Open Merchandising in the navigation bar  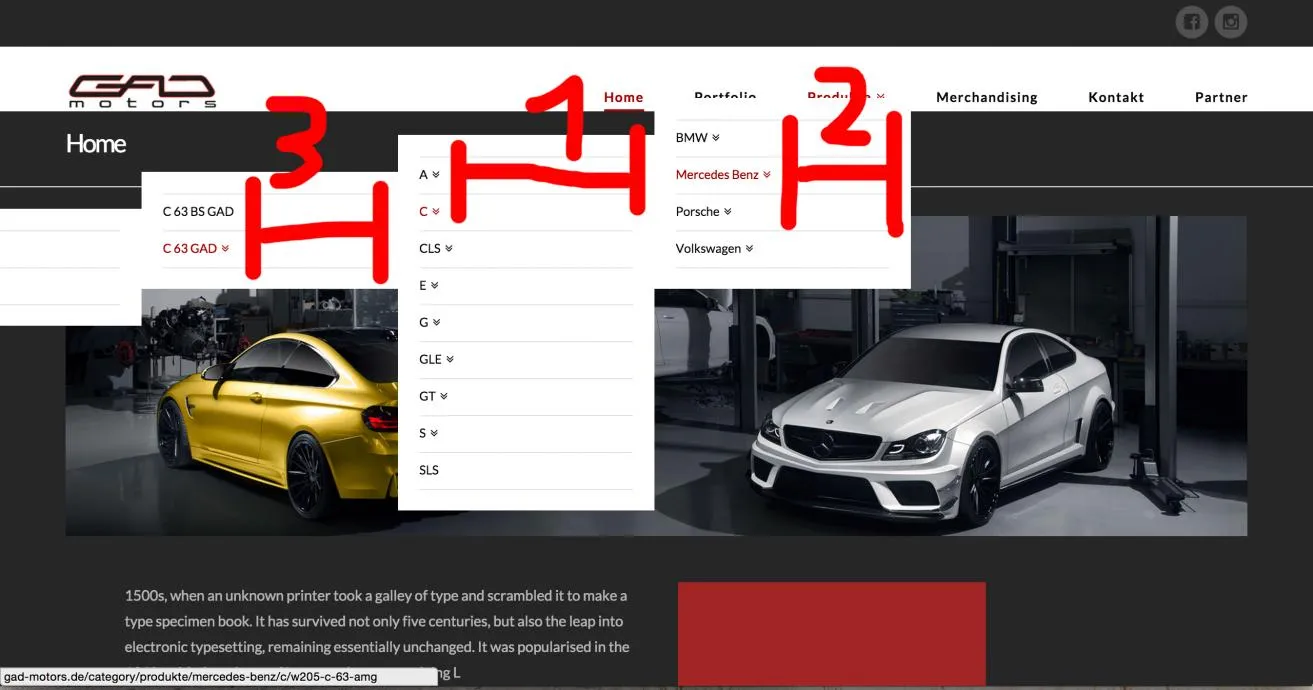(x=987, y=97)
